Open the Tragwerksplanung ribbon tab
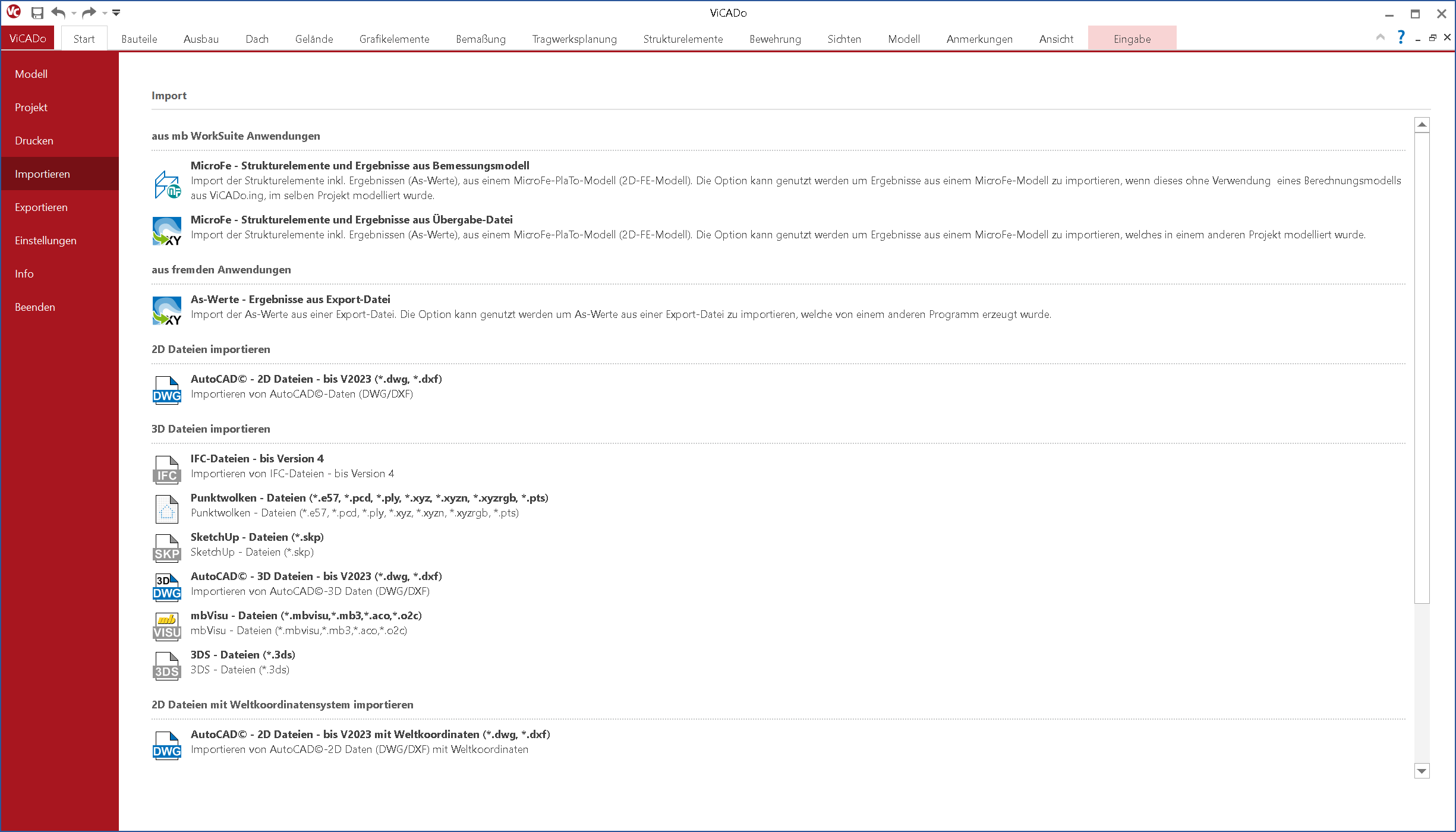The height and width of the screenshot is (832, 1456). click(x=574, y=39)
